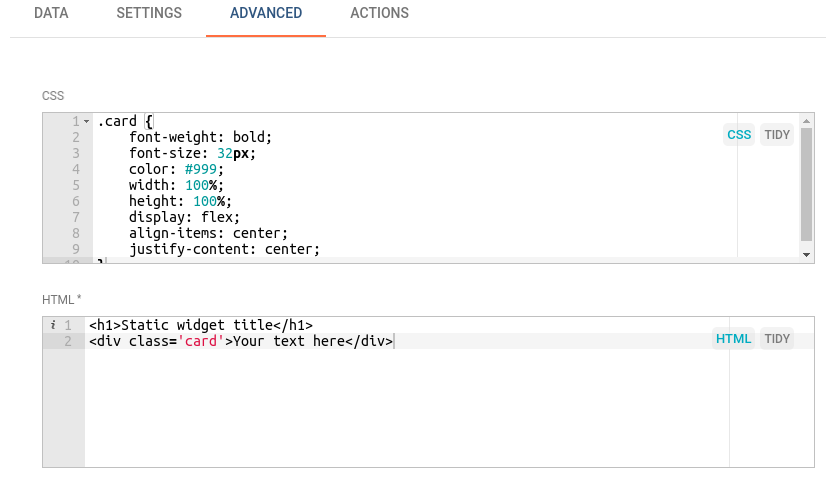The width and height of the screenshot is (826, 478).
Task: Click line number 5 in CSS gutter
Action: tap(75, 186)
